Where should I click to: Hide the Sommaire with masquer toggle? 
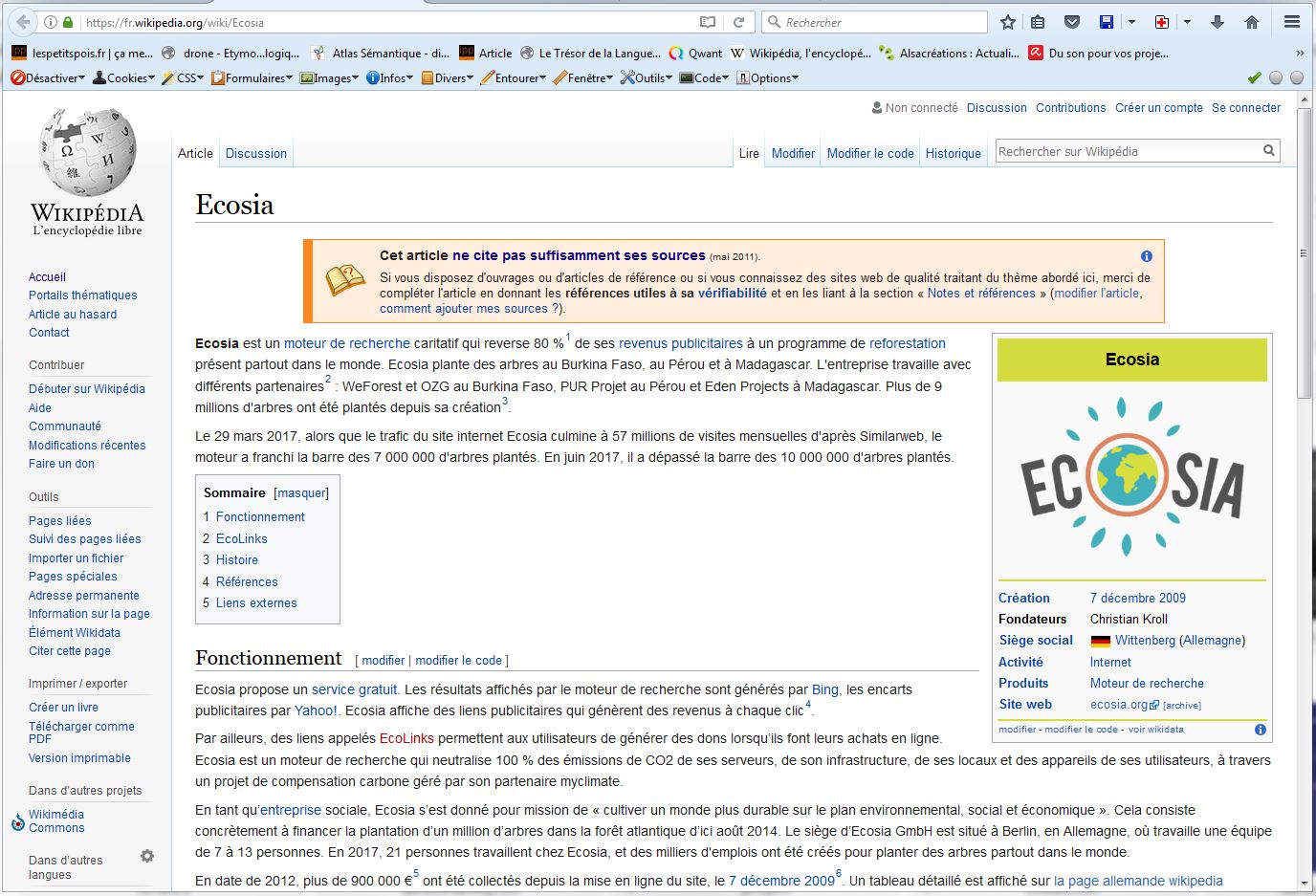301,493
